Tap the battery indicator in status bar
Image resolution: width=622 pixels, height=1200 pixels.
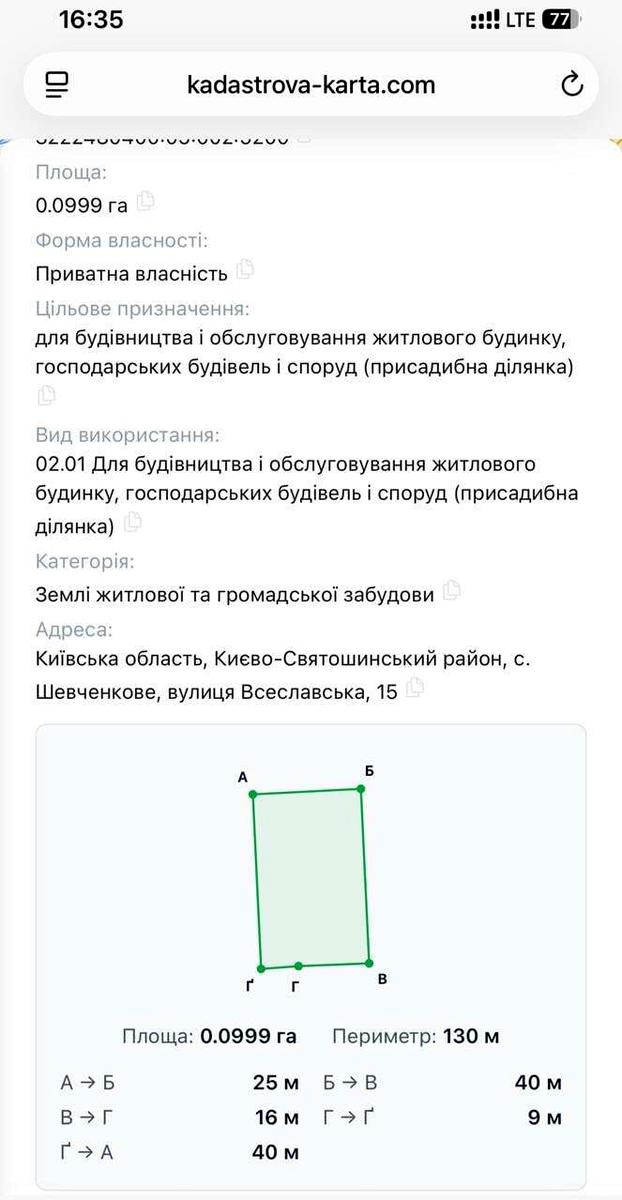point(563,19)
